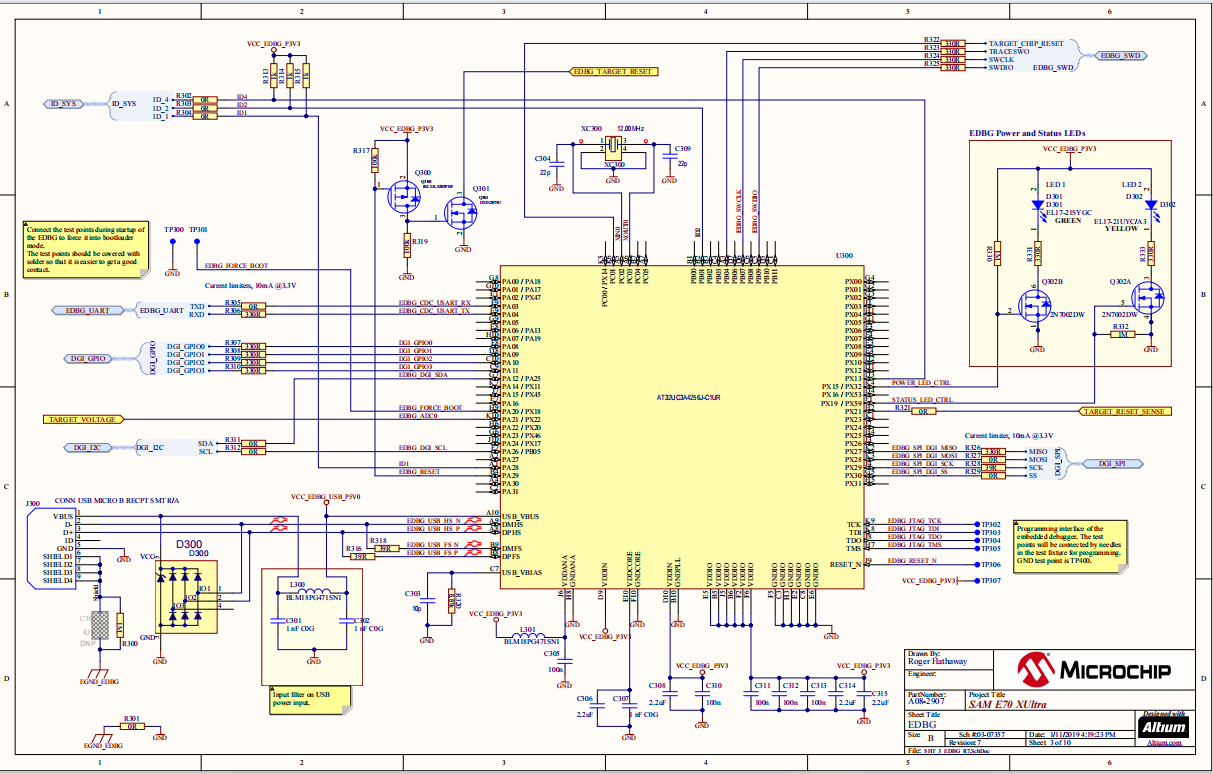
Task: Click the XC300 12 MHz crystal symbol
Action: 613,147
